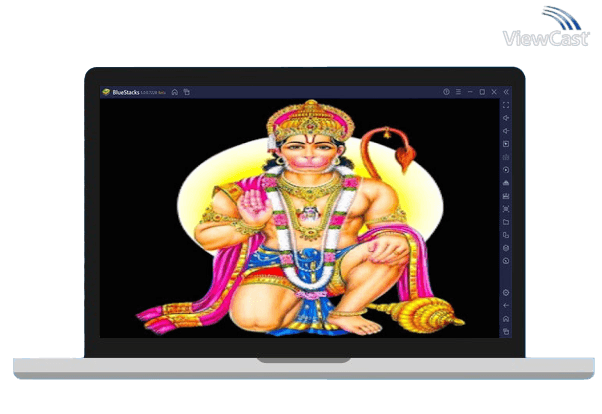This screenshot has height=414, width=602.
Task: Open the hamburger menu in BlueStacks title bar
Action: pos(458,92)
